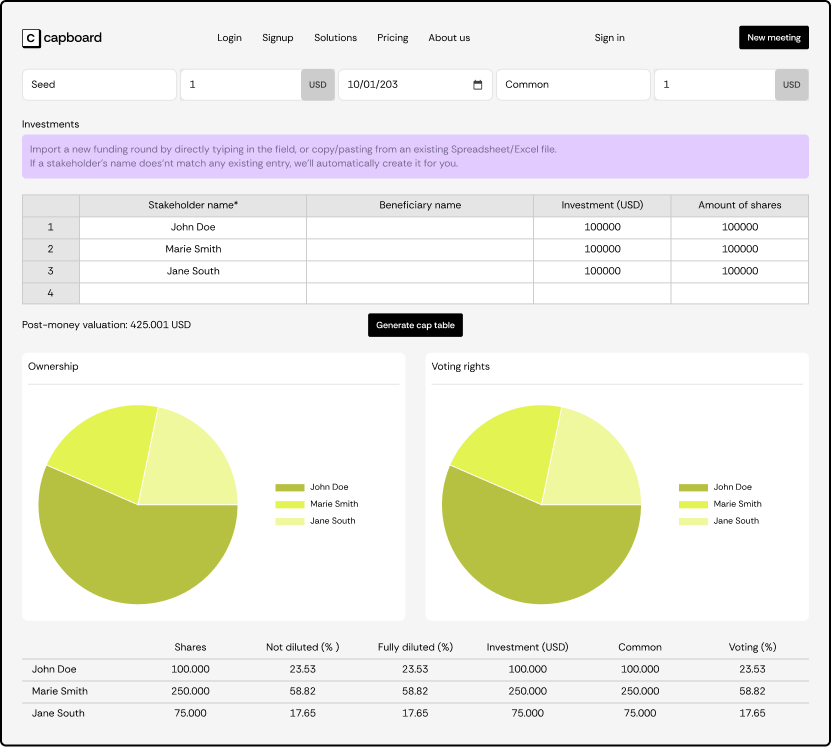Open the Common share class field
This screenshot has height=747, width=831.
click(x=573, y=85)
